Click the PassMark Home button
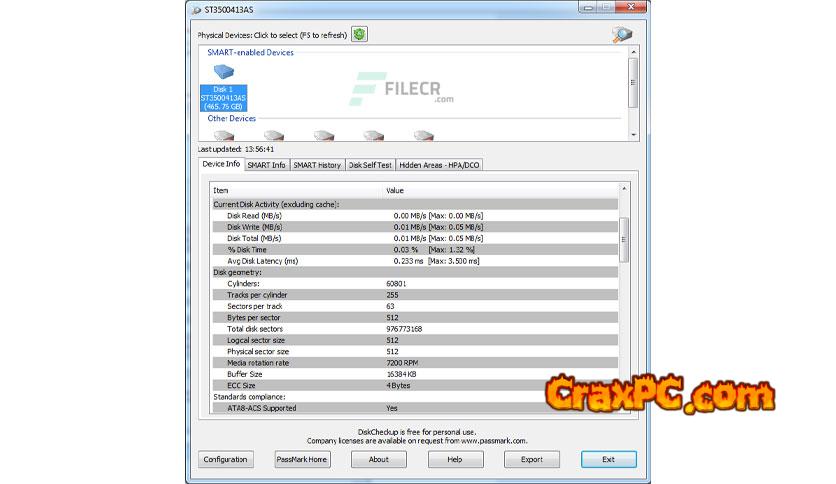Screen dimensions: 836x484 (x=302, y=459)
